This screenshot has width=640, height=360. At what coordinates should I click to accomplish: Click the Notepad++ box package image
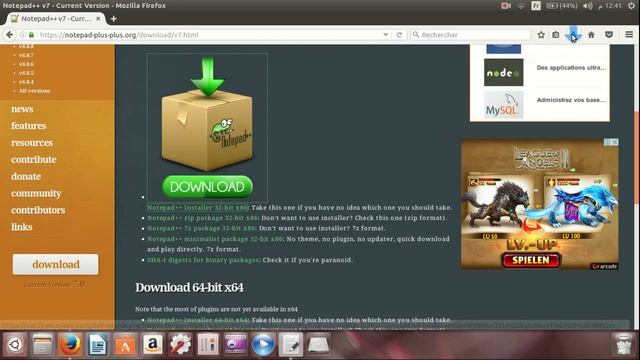pos(207,114)
